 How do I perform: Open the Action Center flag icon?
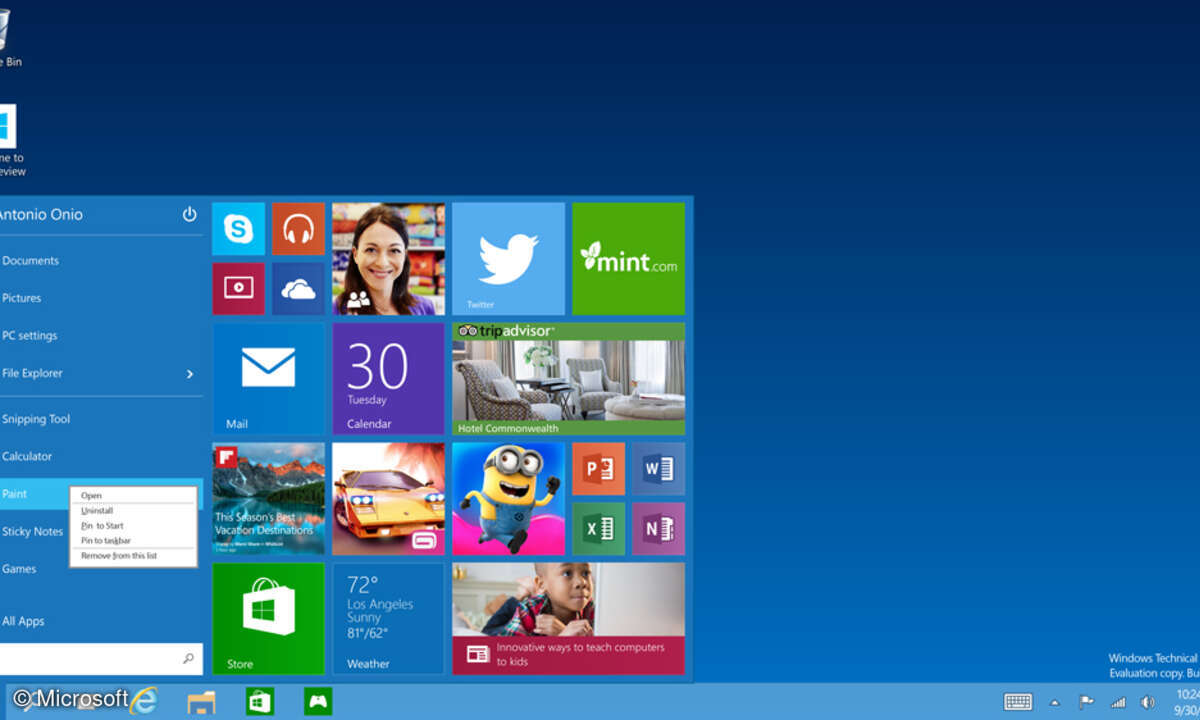click(1086, 702)
